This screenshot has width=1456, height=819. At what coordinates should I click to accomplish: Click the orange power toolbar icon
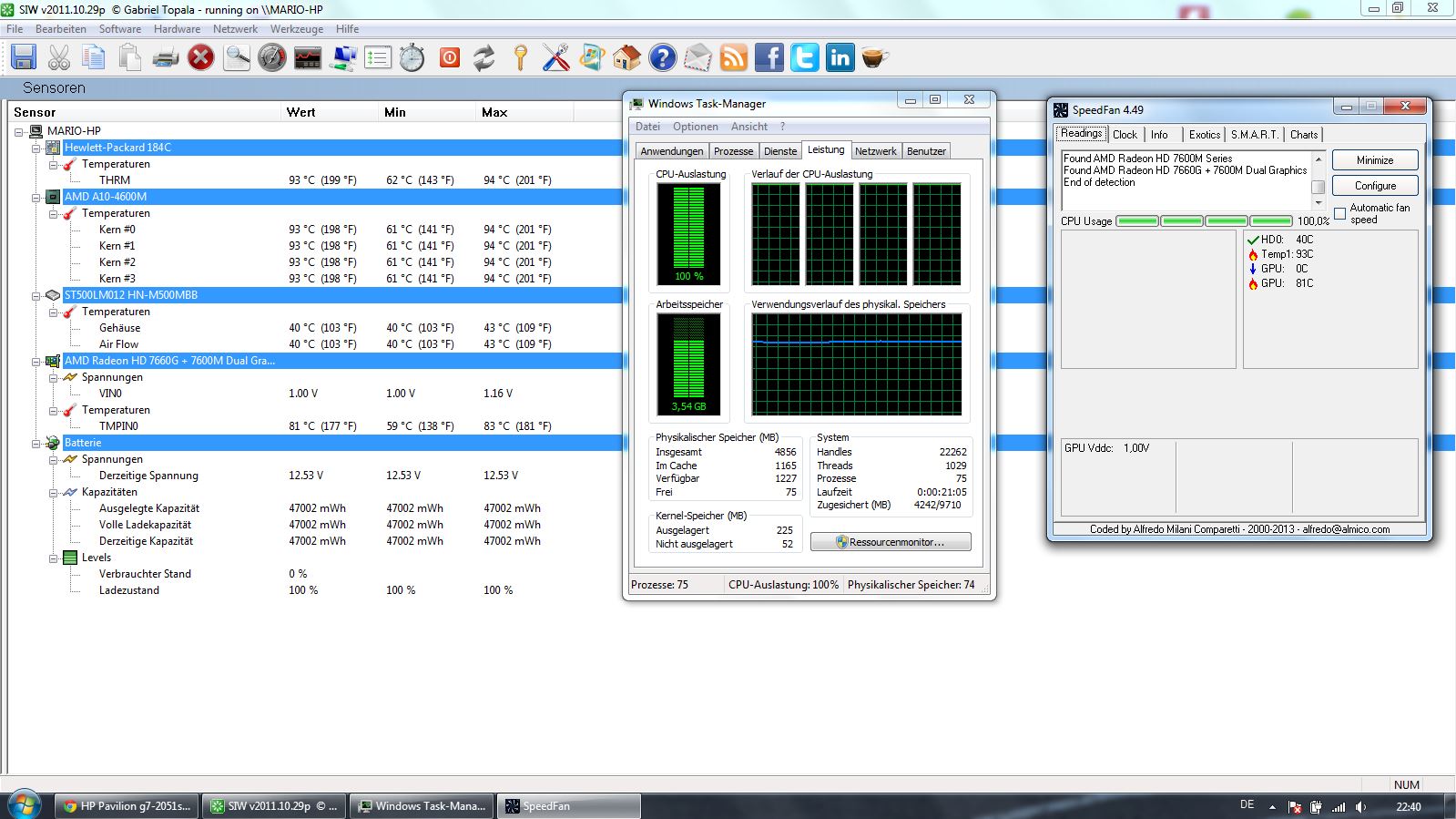coord(450,57)
